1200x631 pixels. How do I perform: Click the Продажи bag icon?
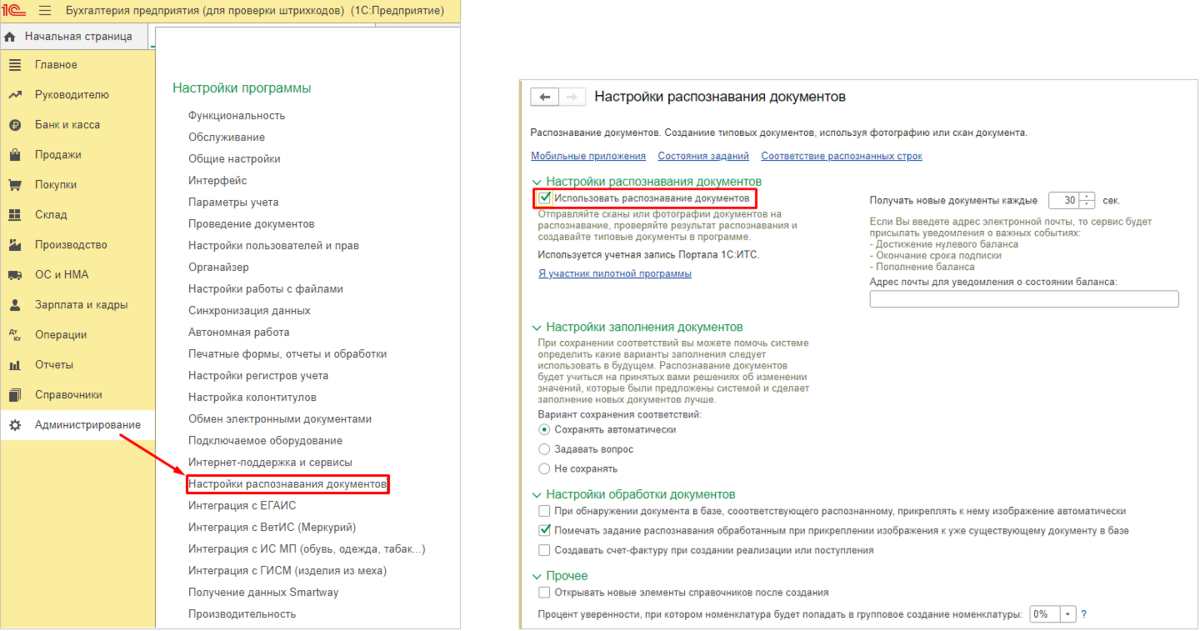(14, 155)
